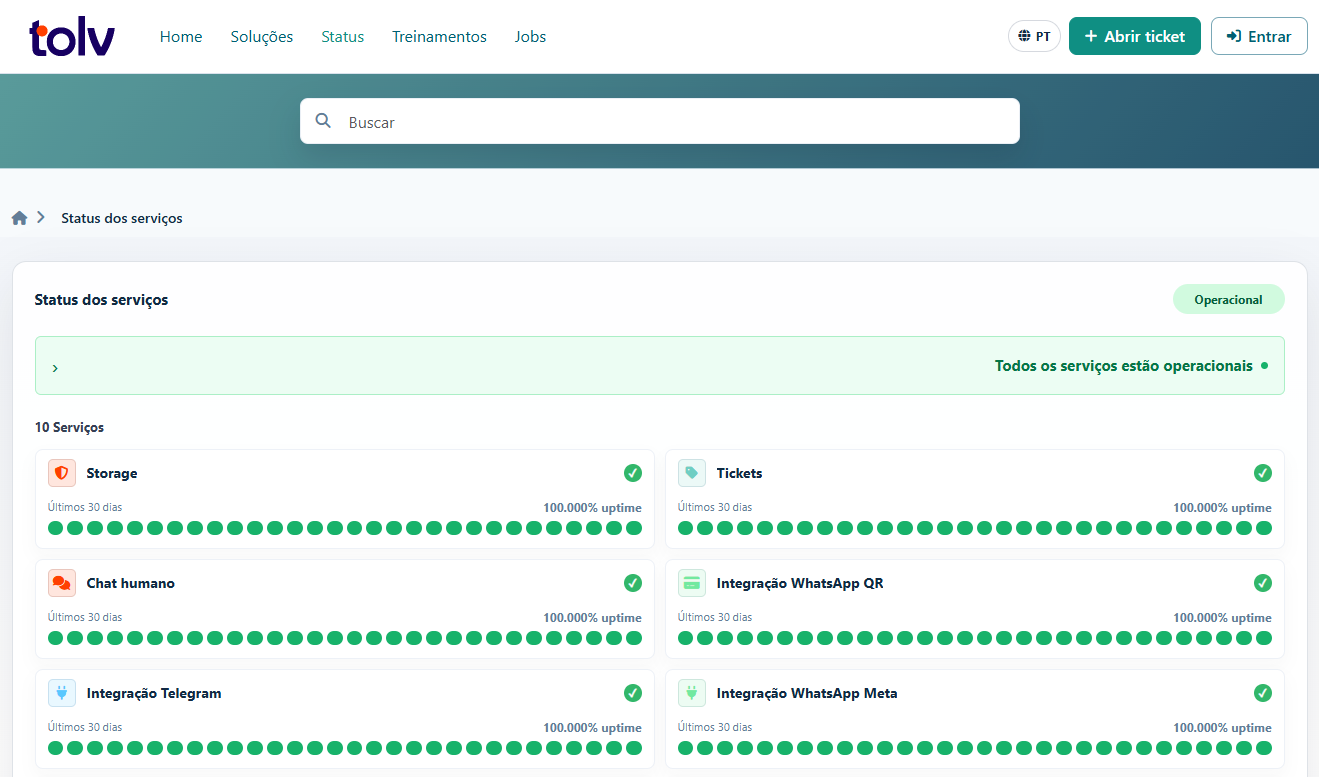
Task: Go to the Home menu
Action: (x=181, y=37)
